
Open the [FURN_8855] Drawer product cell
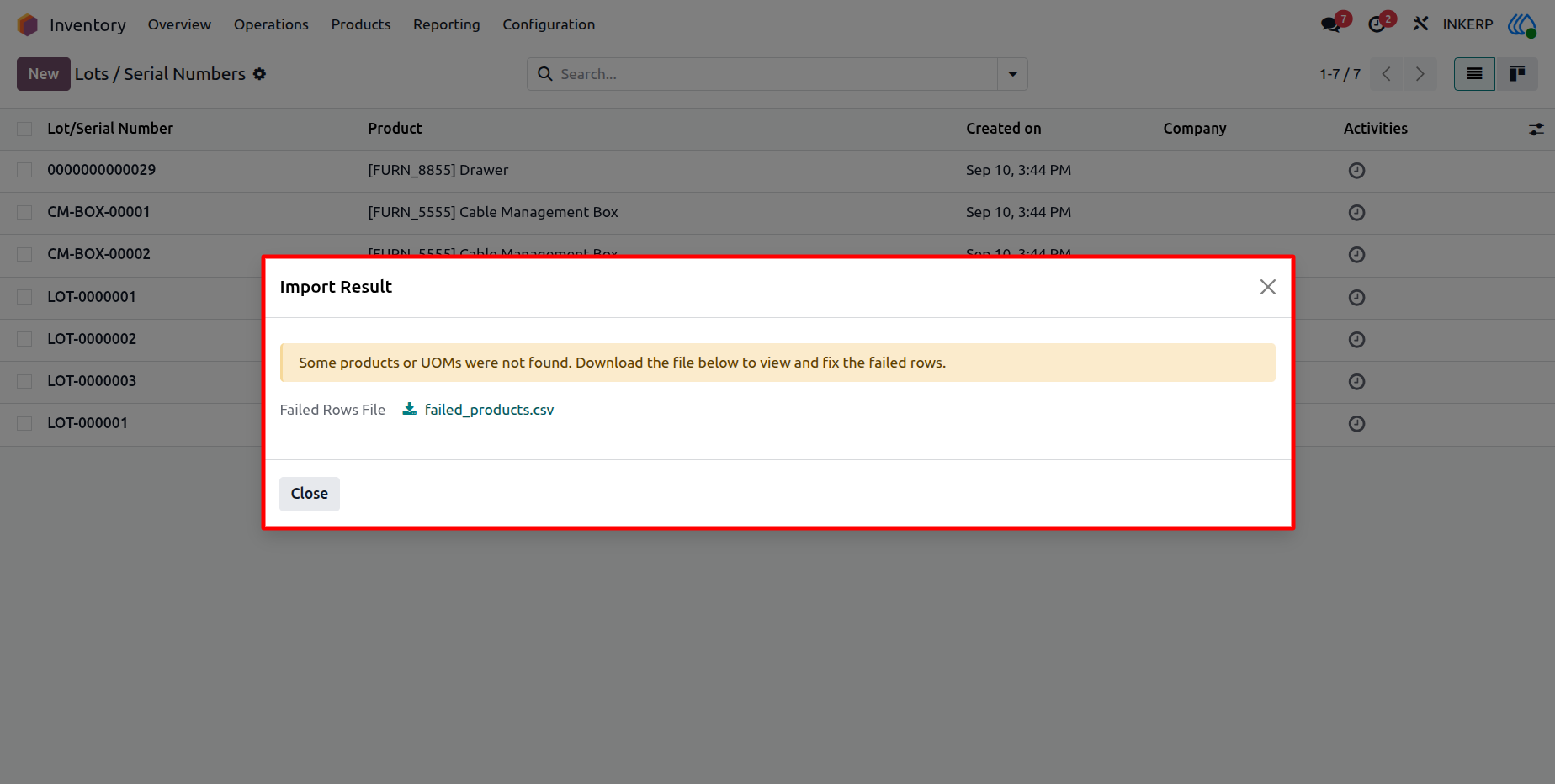(438, 170)
